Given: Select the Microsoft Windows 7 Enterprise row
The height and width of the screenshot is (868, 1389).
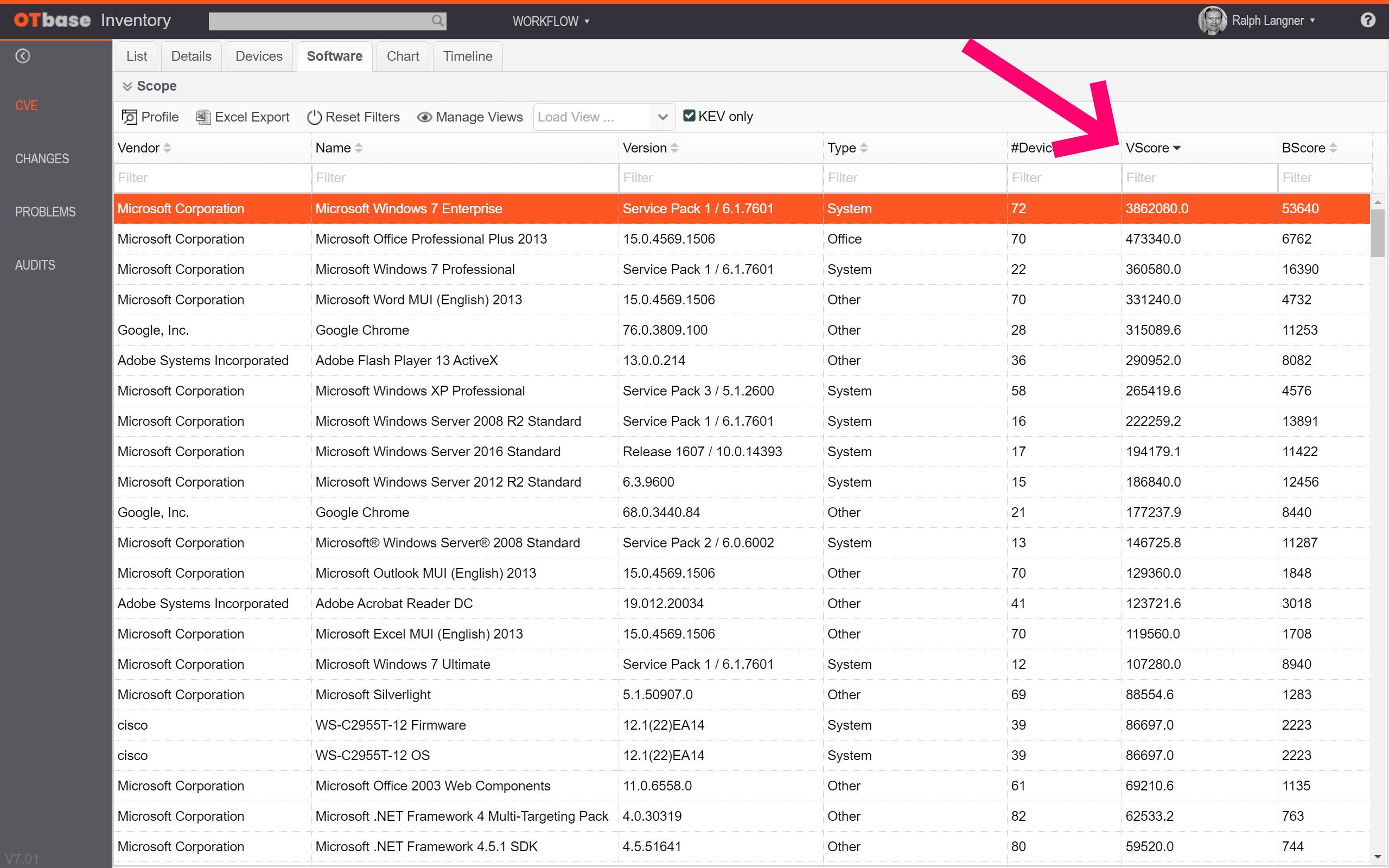Looking at the screenshot, I should click(742, 209).
